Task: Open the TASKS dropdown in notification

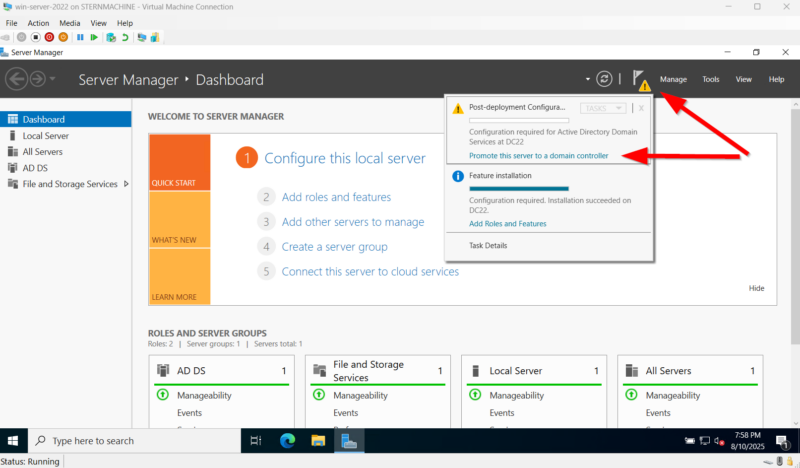Action: 603,108
